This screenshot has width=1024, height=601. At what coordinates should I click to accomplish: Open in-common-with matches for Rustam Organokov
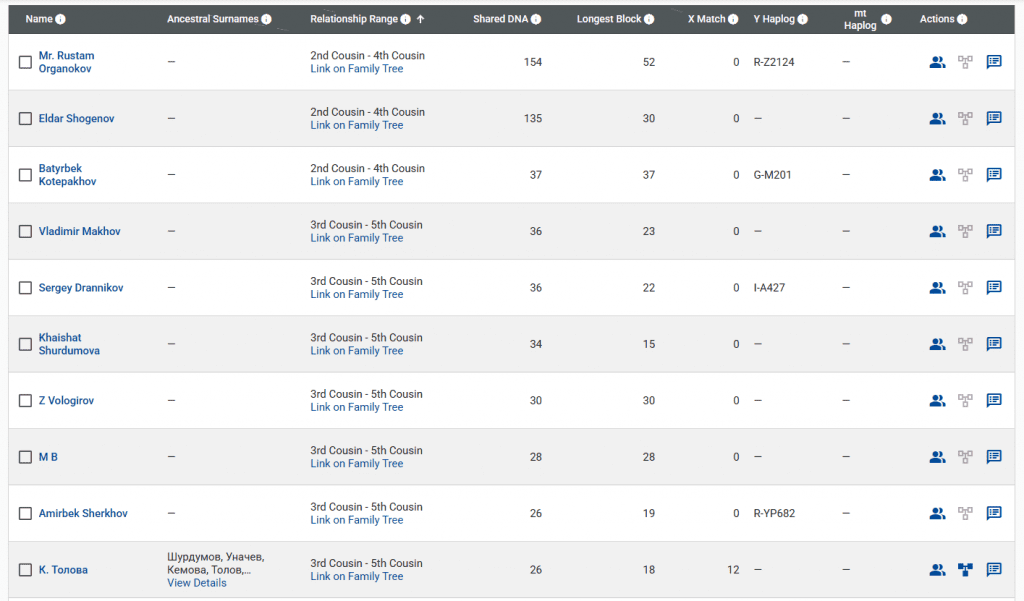pos(937,62)
